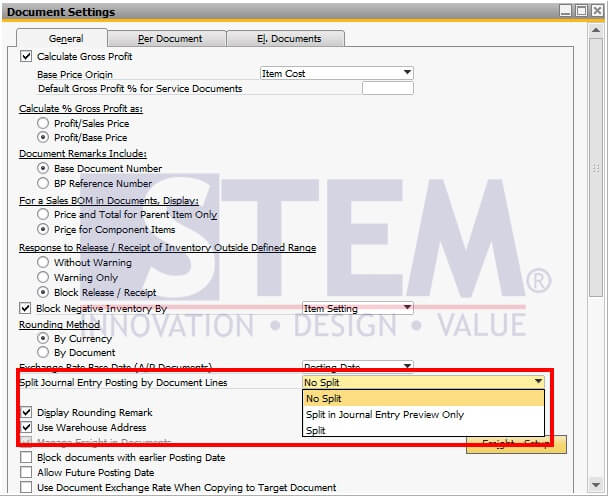Viewport: 608px width, 496px height.
Task: Uncheck Calculate Gross Profit
Action: pos(26,56)
